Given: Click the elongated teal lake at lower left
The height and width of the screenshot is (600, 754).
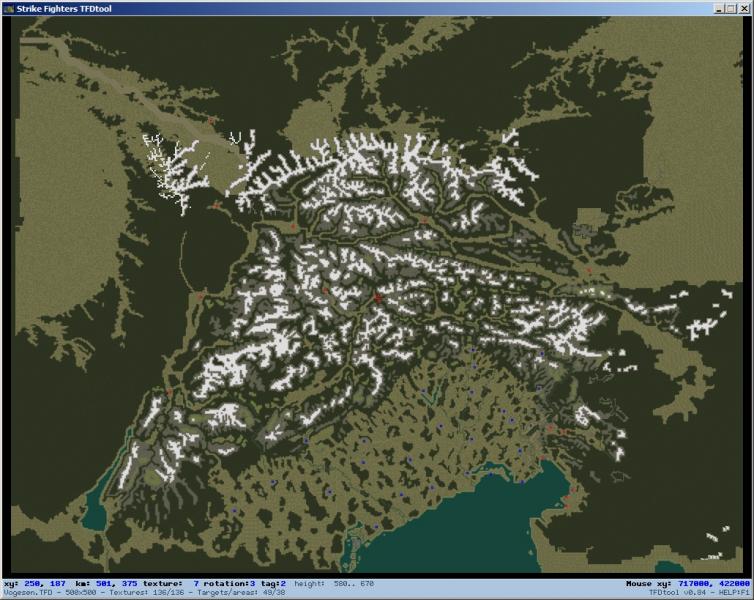Looking at the screenshot, I should [x=93, y=506].
